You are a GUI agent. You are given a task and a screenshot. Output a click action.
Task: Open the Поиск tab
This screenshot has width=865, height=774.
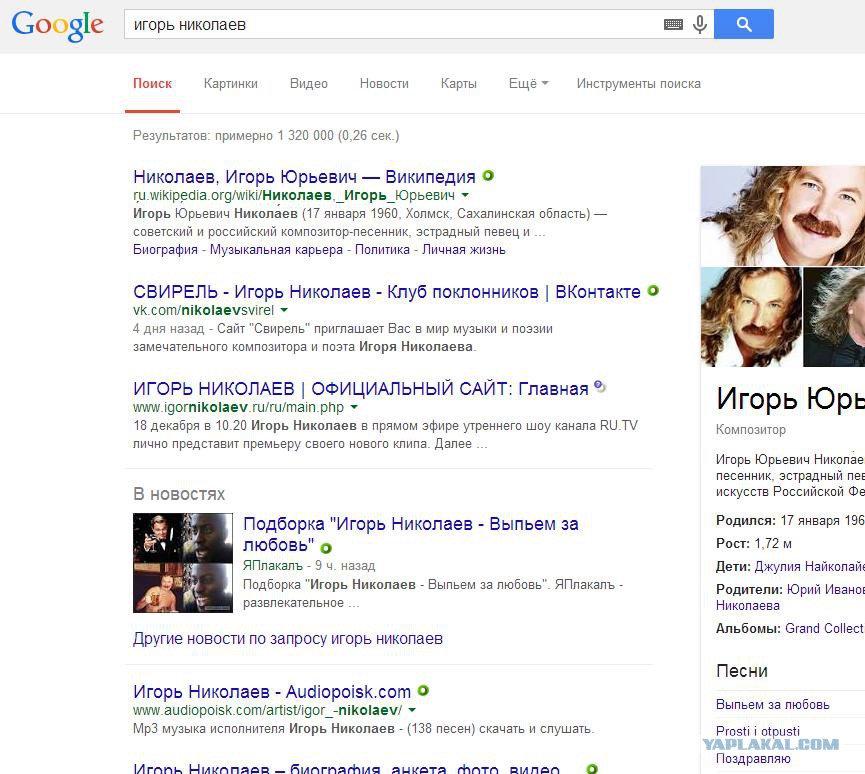152,84
